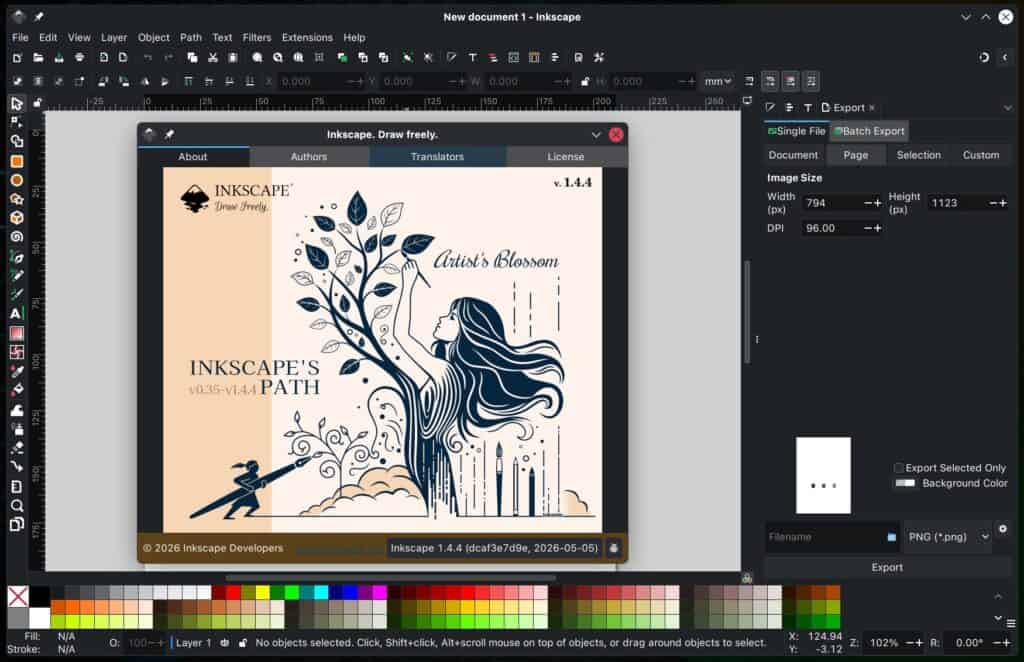Switch to the Translators tab
The image size is (1024, 662).
[438, 157]
